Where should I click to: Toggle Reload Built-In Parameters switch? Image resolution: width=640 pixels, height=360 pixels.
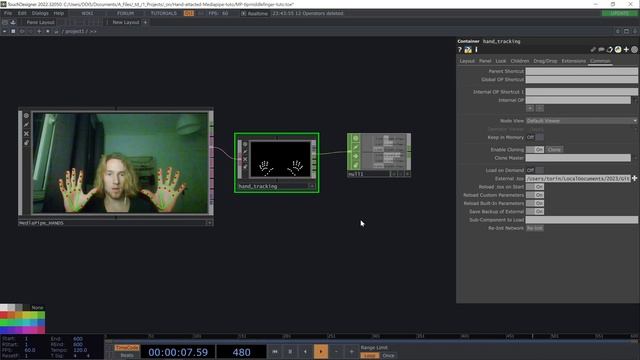tap(535, 203)
